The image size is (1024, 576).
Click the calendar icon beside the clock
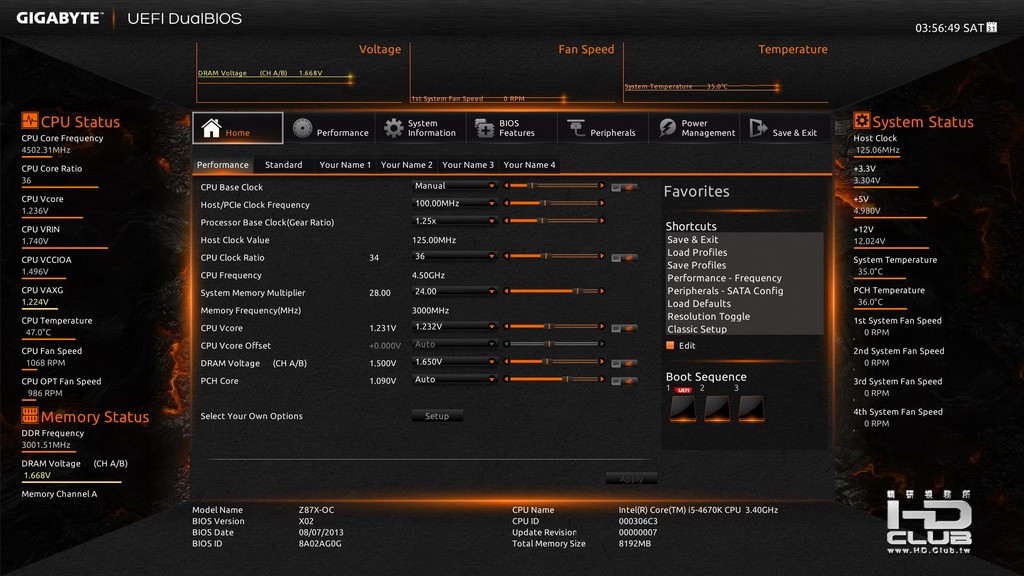[991, 27]
